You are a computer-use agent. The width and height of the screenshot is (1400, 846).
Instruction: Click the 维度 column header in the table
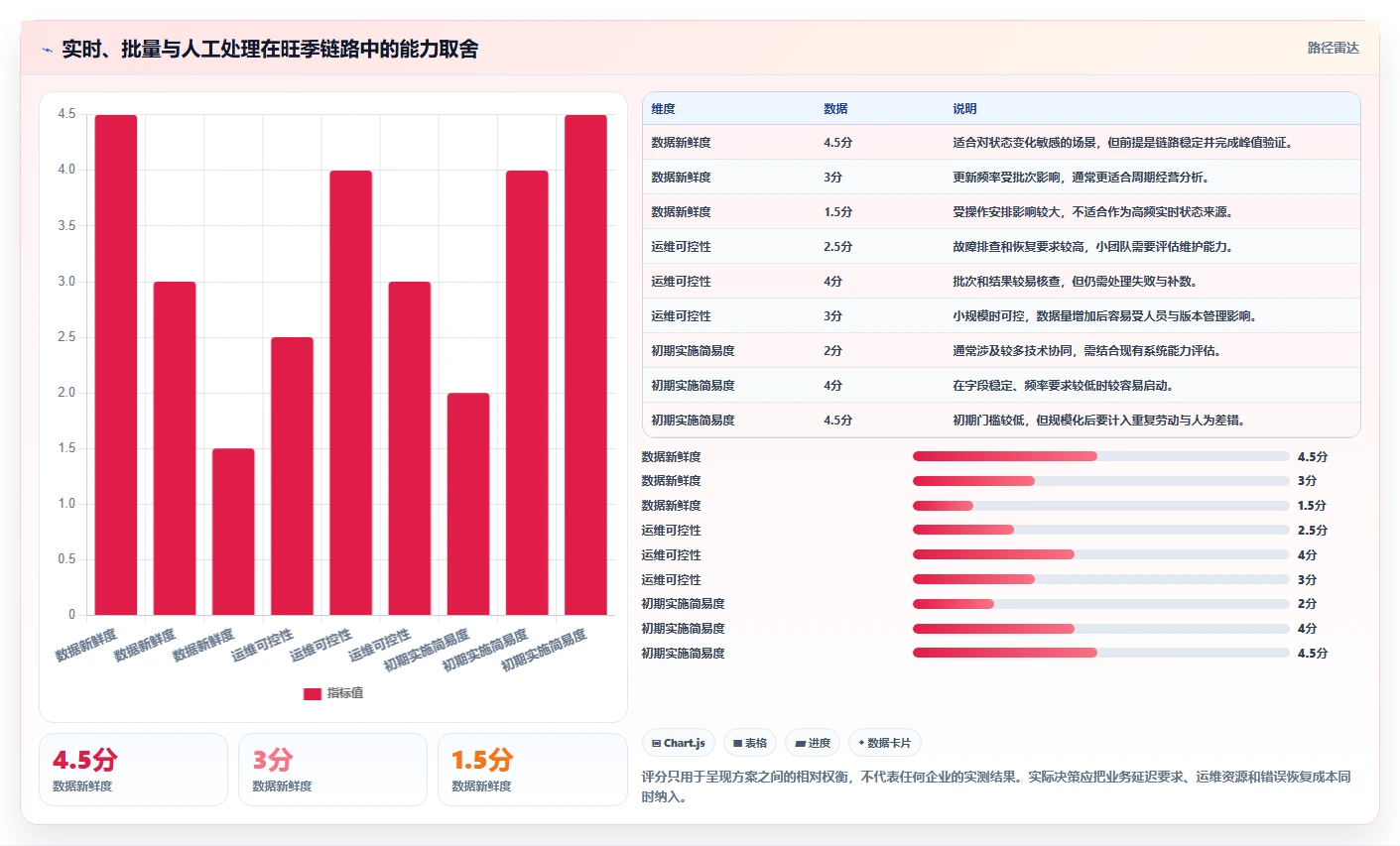663,109
